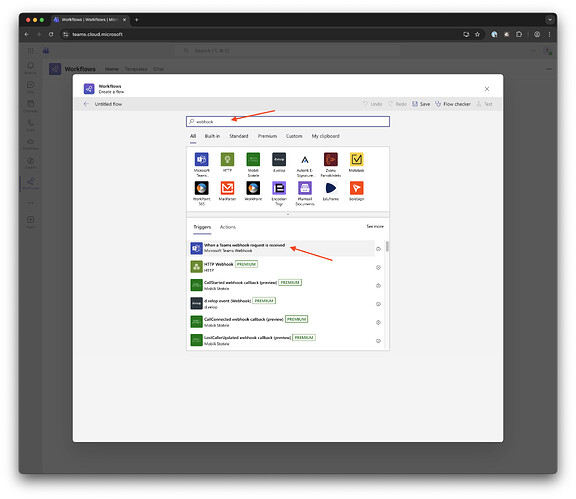Viewport: 576px width, 499px height.
Task: Run the Flow checker
Action: (x=453, y=104)
